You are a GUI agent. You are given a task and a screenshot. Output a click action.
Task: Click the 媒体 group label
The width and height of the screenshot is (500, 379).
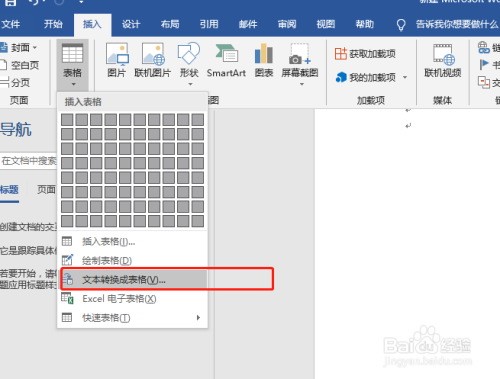coord(442,100)
